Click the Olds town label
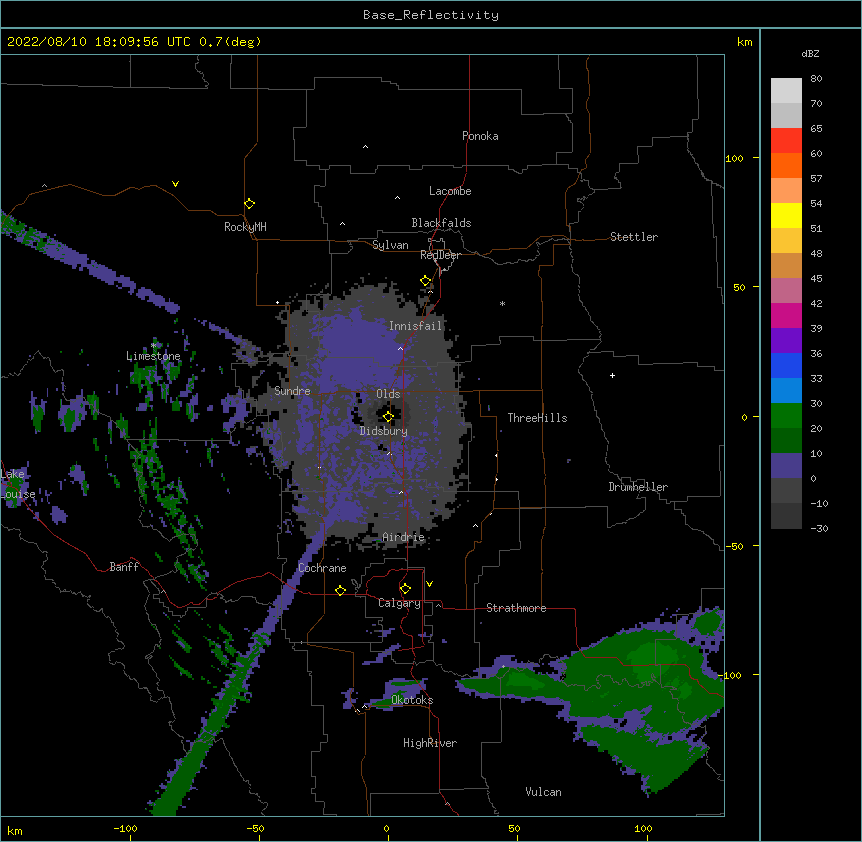Screen dimensions: 862x842 (388, 394)
